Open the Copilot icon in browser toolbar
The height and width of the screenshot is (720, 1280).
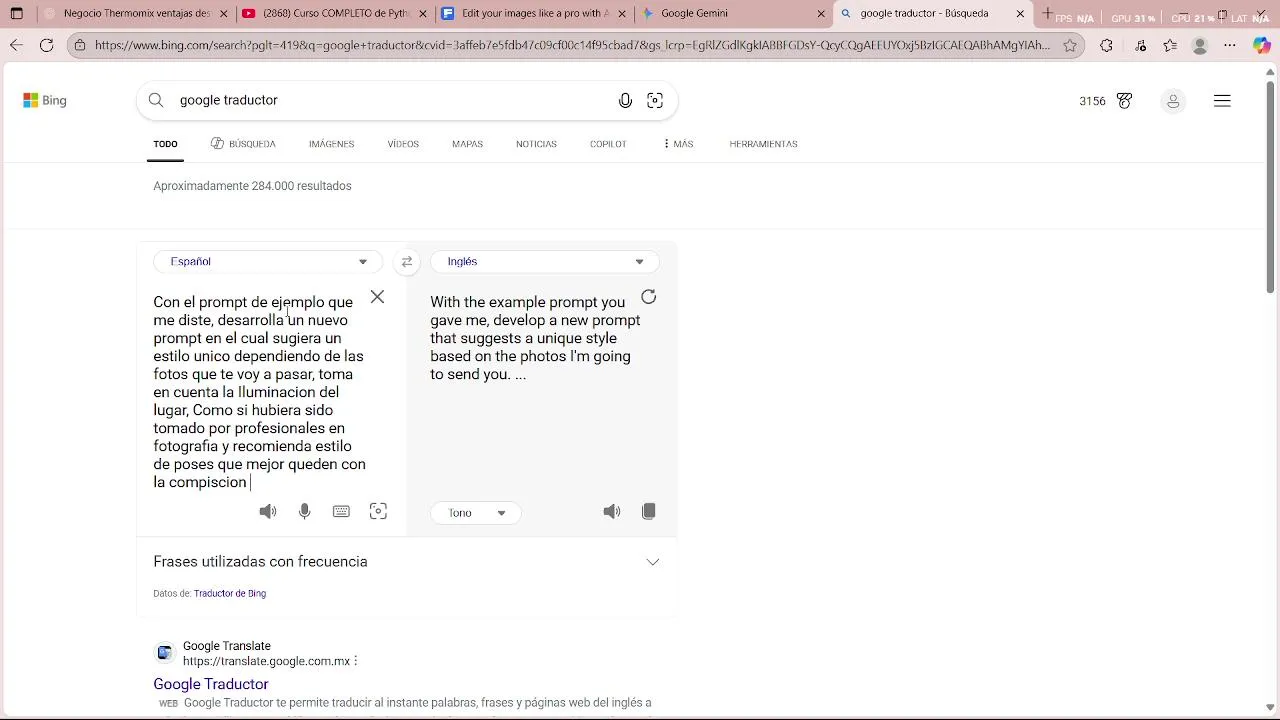click(1262, 45)
